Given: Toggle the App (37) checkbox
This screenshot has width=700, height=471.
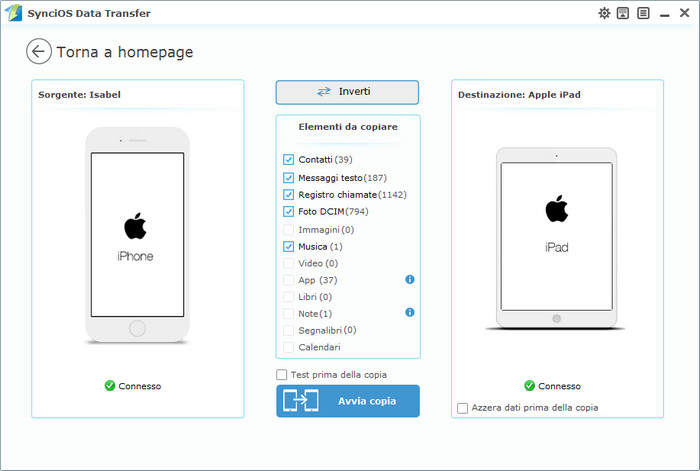Looking at the screenshot, I should point(288,280).
